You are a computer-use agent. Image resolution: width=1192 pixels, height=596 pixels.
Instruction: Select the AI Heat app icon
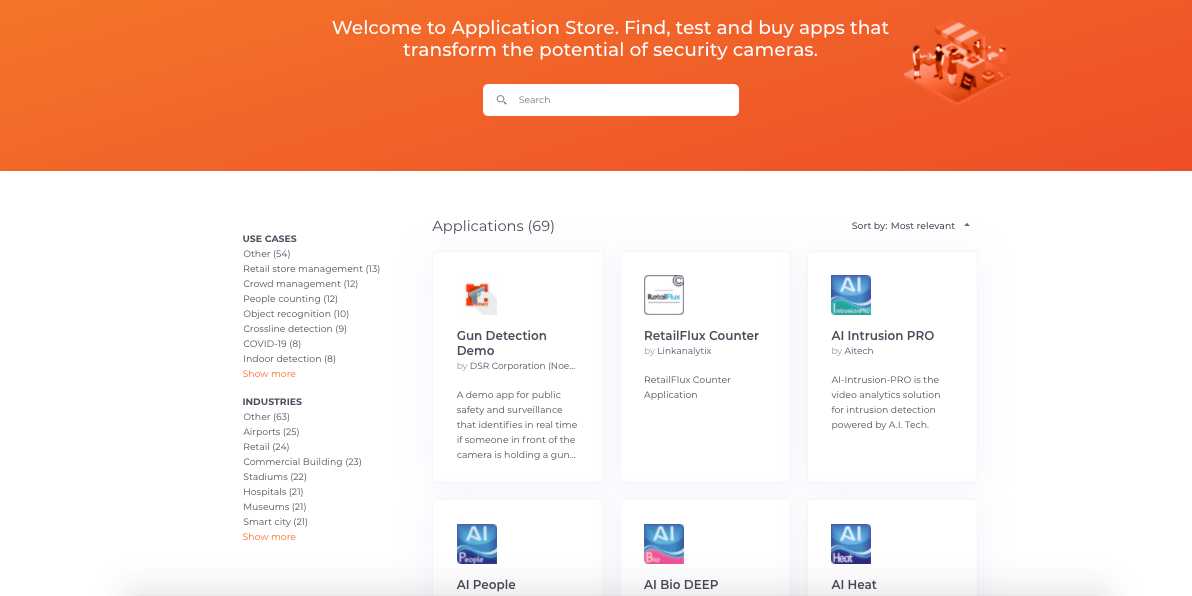(x=851, y=543)
